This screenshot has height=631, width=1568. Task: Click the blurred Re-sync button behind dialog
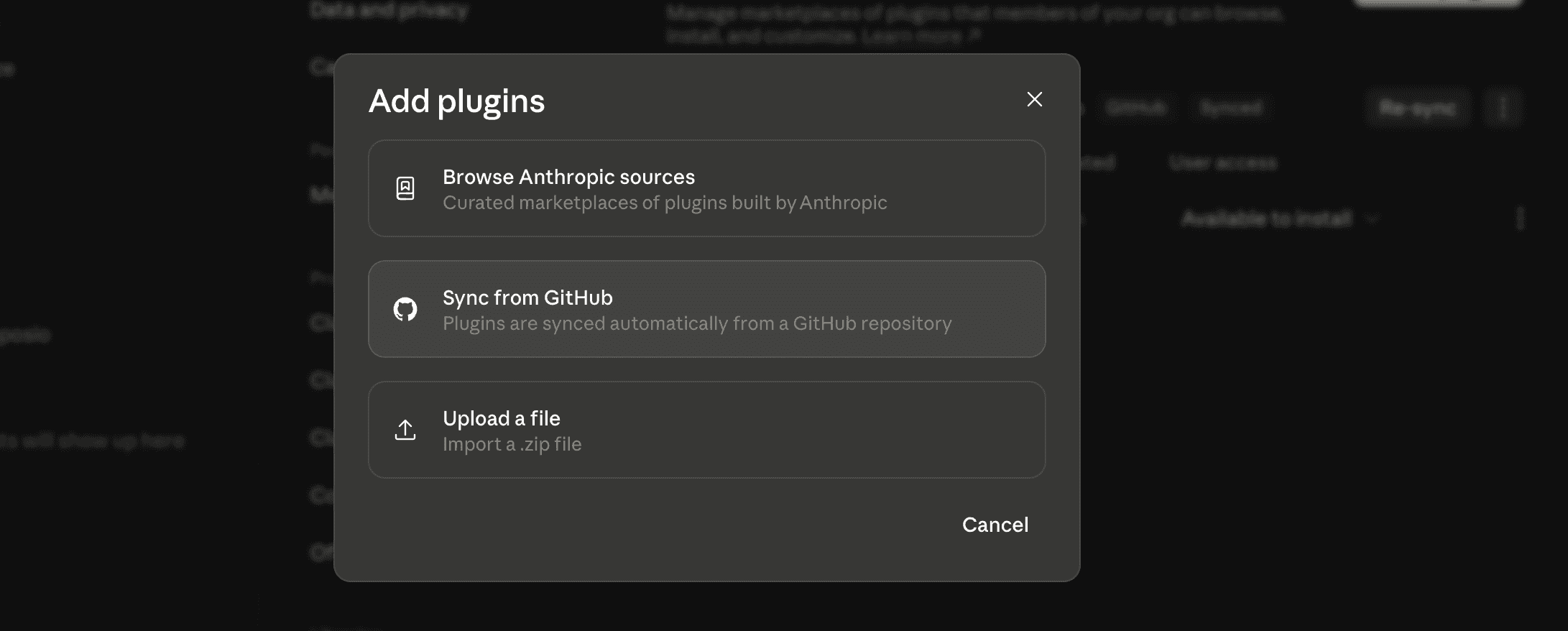tap(1418, 109)
